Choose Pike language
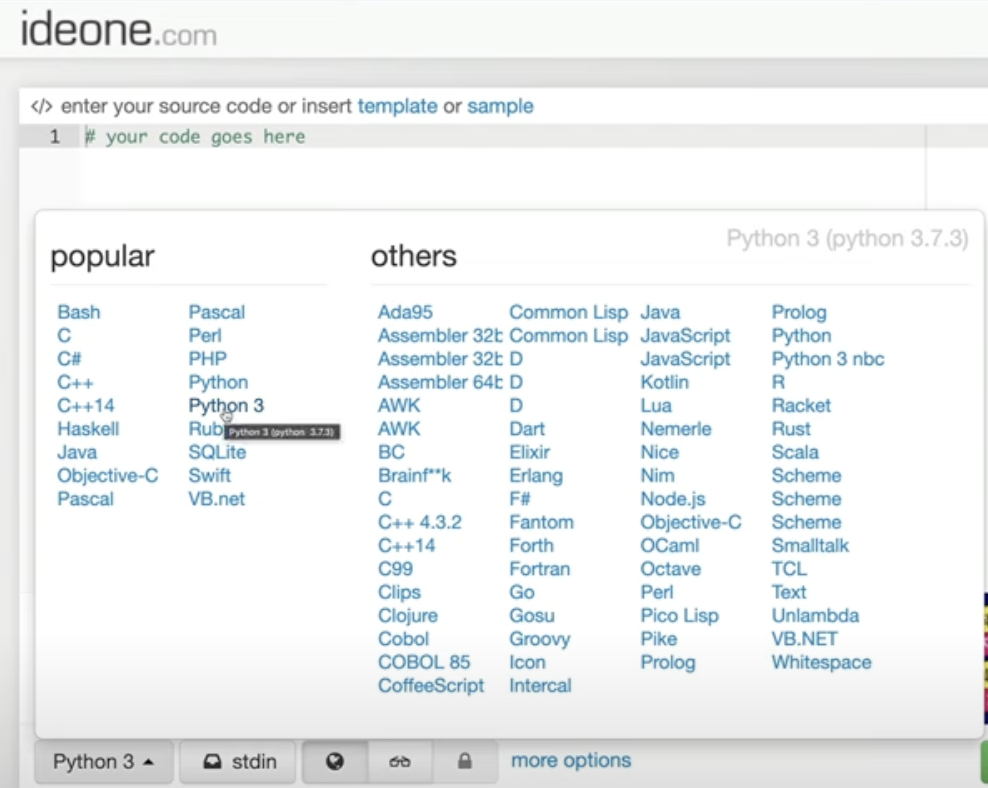 (x=658, y=639)
